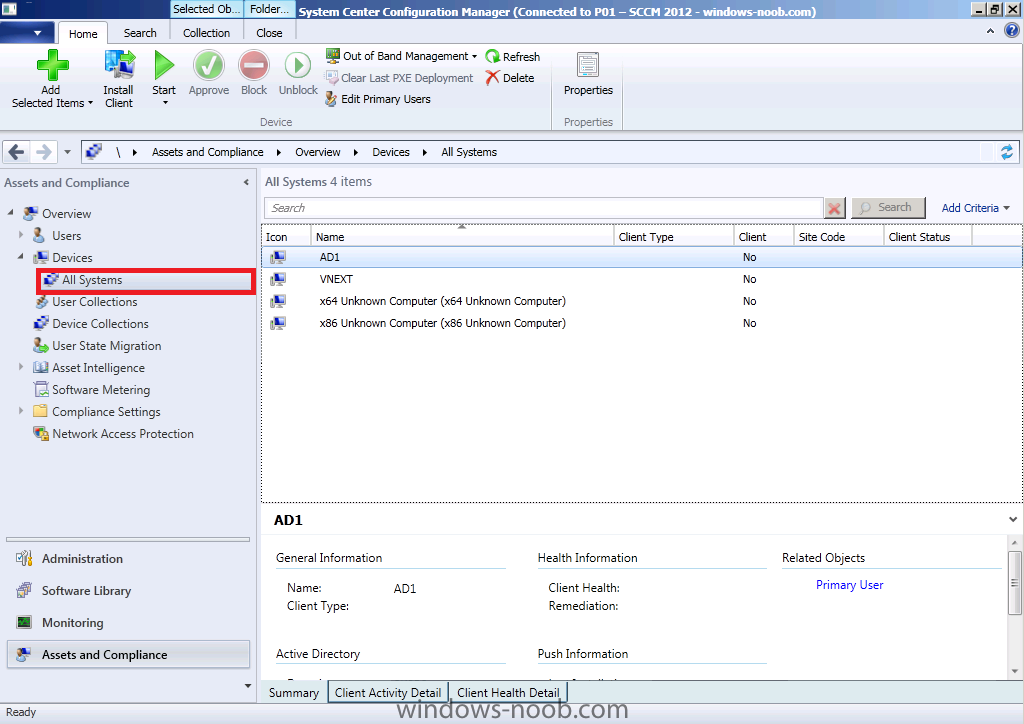This screenshot has width=1024, height=724.
Task: Switch to the Home ribbon tab
Action: [x=83, y=33]
